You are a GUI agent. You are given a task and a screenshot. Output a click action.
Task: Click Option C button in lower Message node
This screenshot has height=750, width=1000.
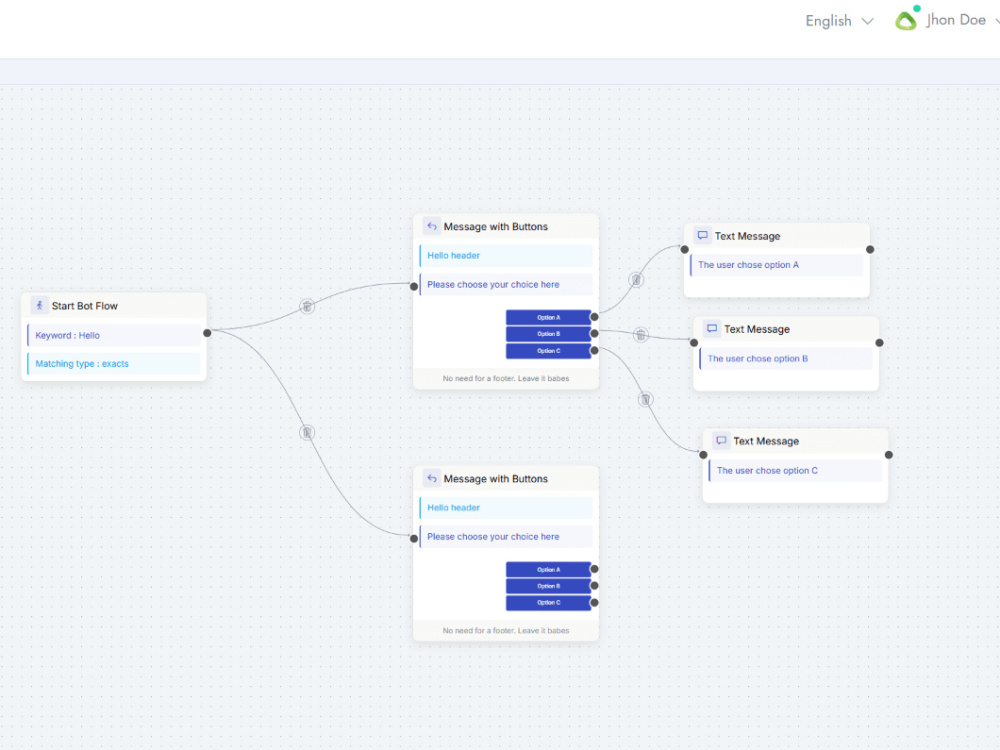coord(548,603)
